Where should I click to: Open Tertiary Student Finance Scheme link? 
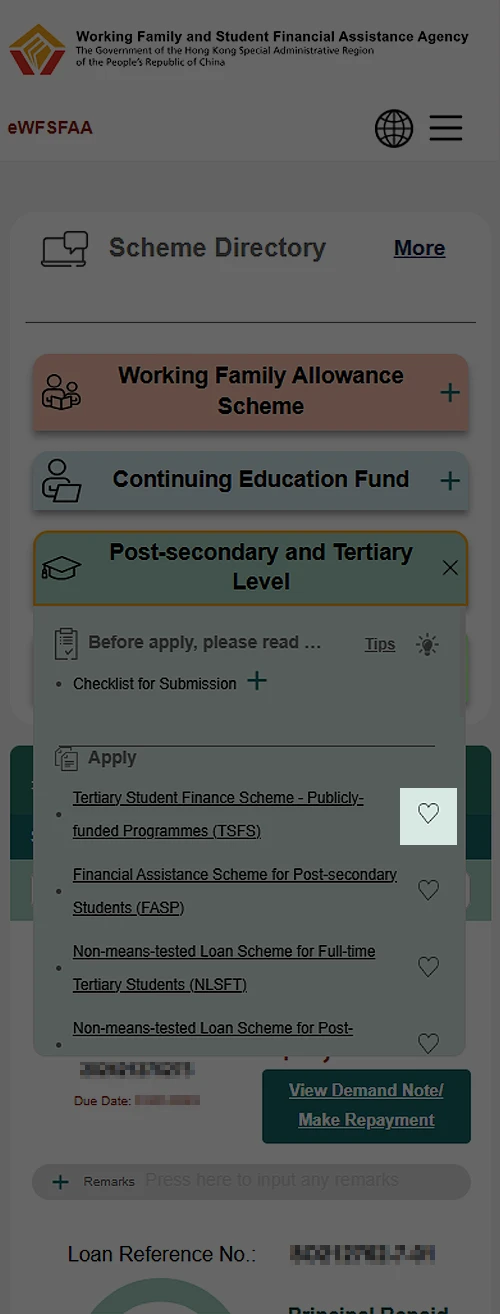(x=218, y=814)
